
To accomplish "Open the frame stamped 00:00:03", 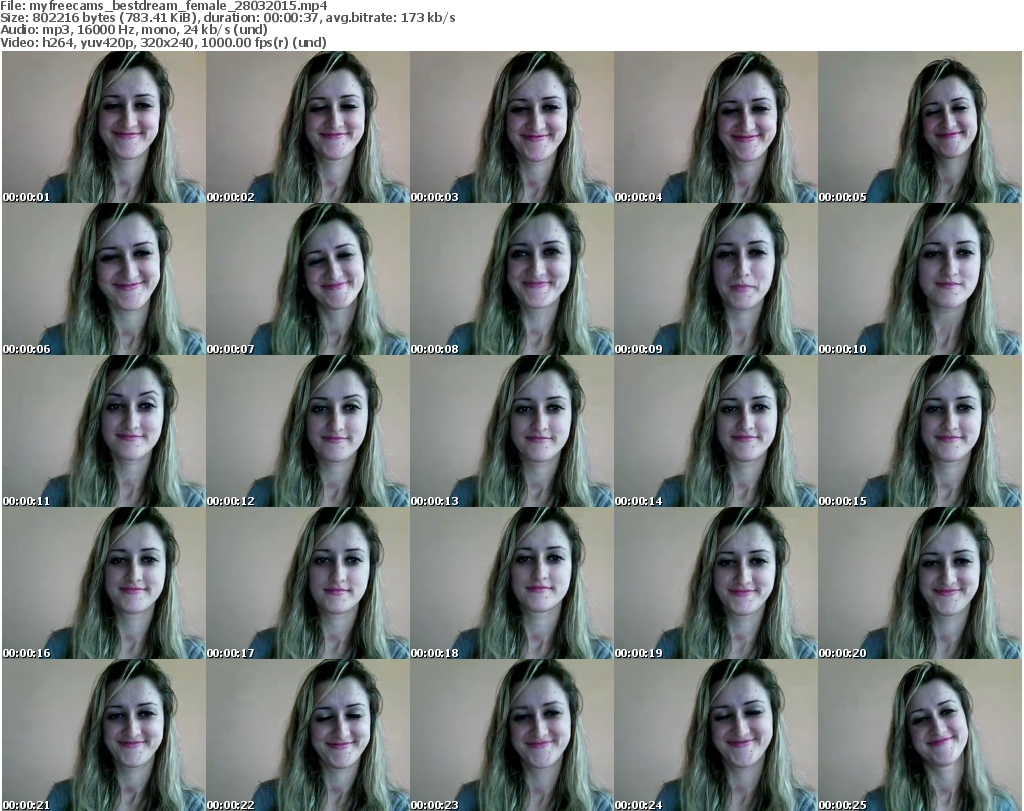I will click(511, 127).
